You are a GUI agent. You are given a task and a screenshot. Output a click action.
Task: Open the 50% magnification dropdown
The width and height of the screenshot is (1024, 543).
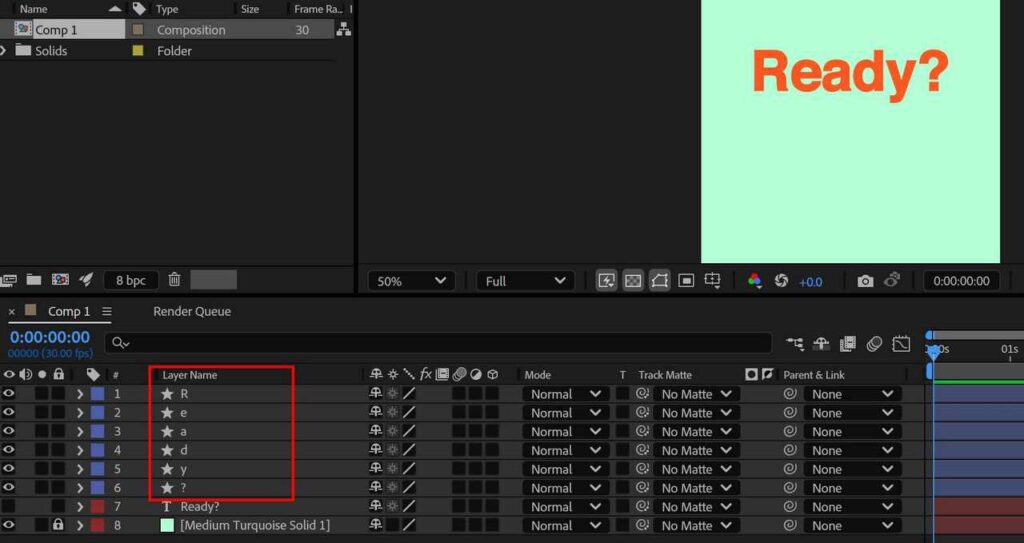(x=411, y=281)
